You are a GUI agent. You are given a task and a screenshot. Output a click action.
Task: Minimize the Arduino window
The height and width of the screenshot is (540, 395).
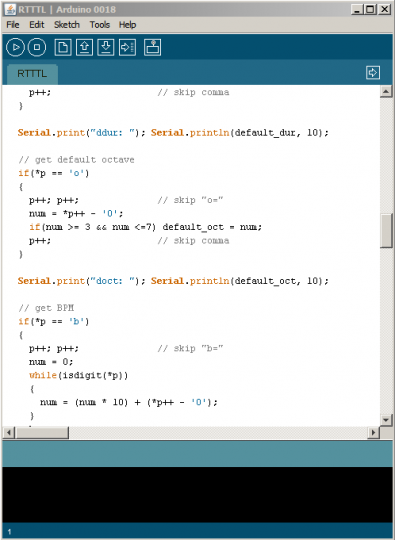pyautogui.click(x=357, y=9)
